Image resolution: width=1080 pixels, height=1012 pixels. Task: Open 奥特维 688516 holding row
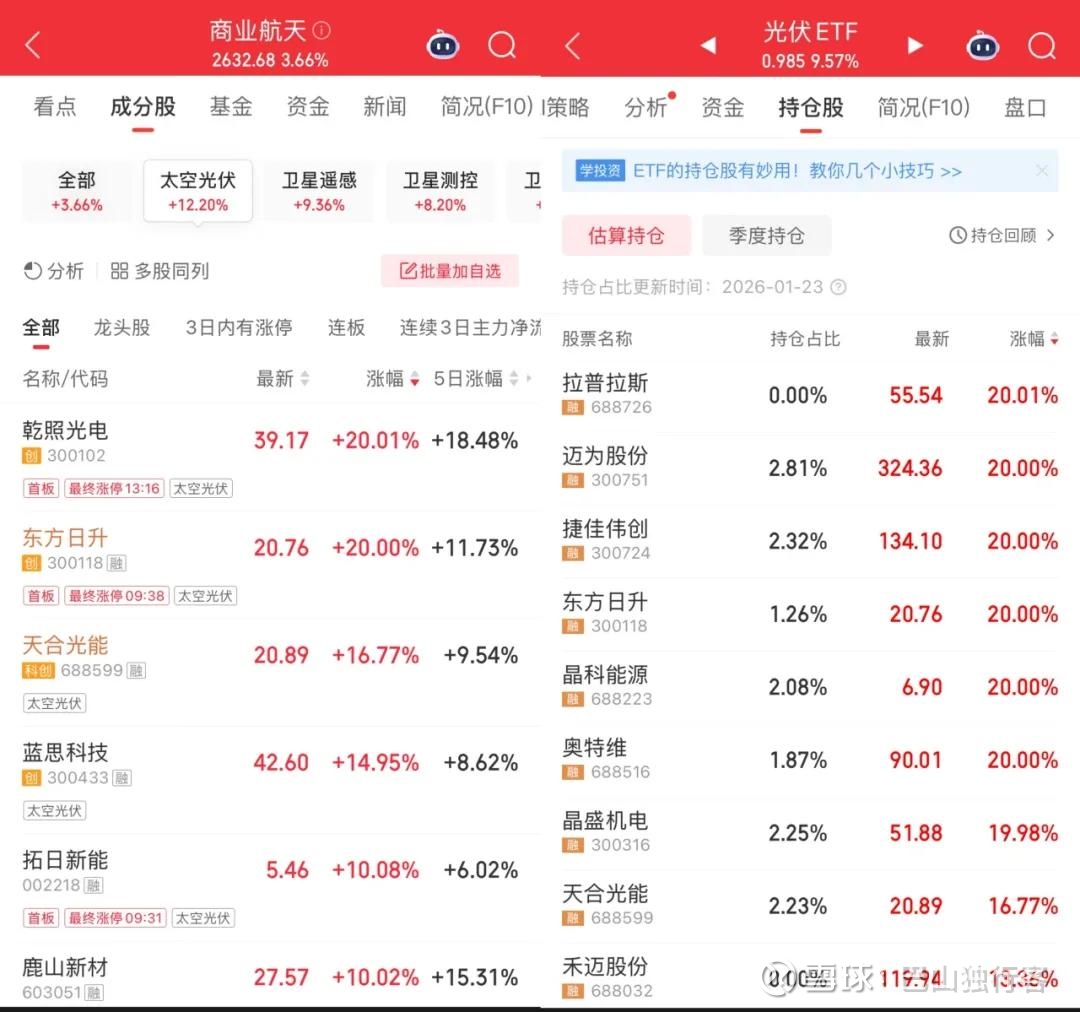(810, 760)
